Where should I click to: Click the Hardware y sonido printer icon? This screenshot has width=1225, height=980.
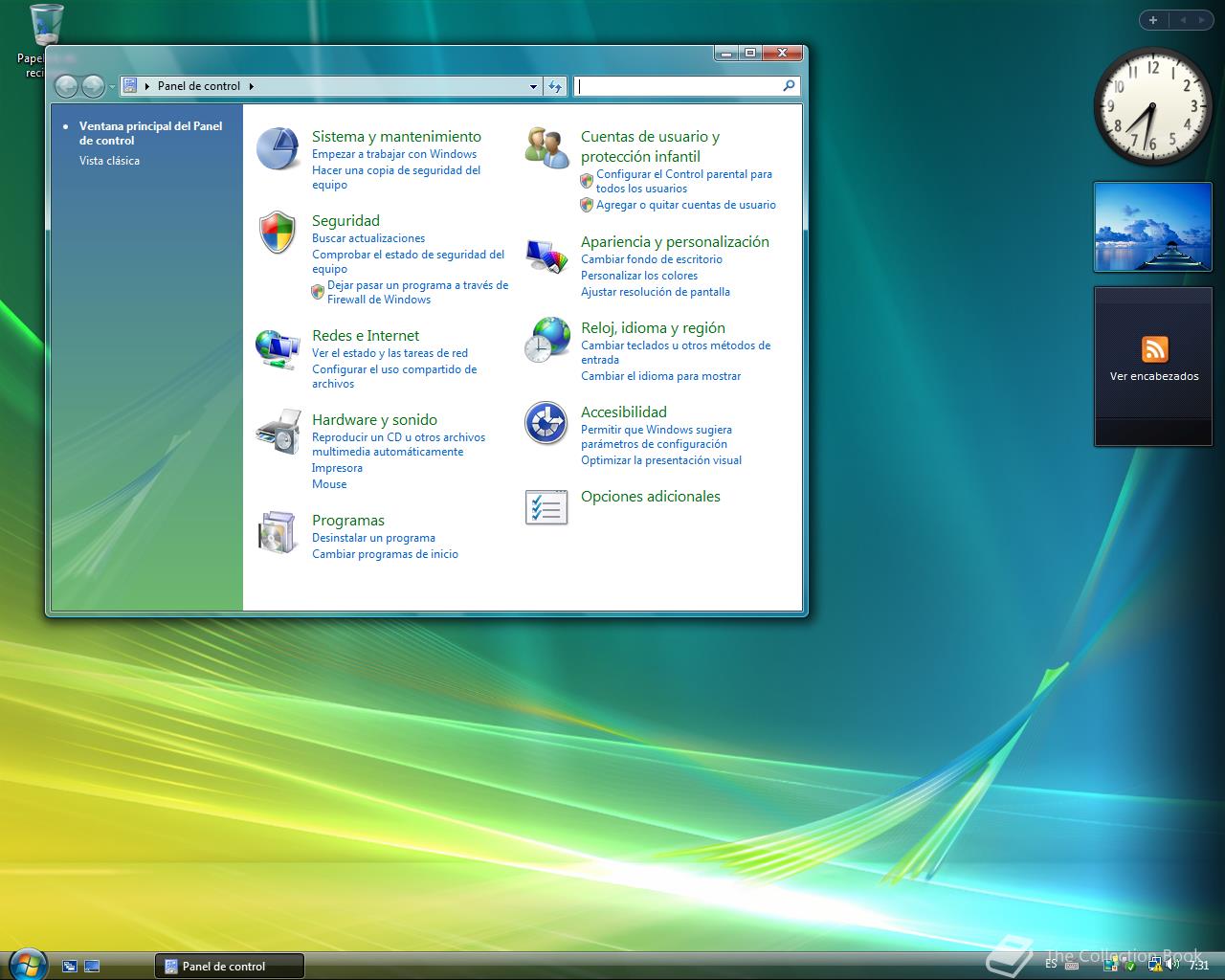[278, 432]
